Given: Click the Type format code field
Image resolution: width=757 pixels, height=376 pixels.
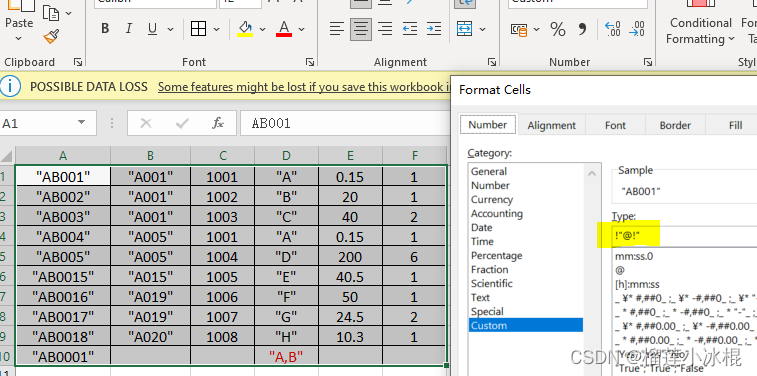Looking at the screenshot, I should click(684, 236).
